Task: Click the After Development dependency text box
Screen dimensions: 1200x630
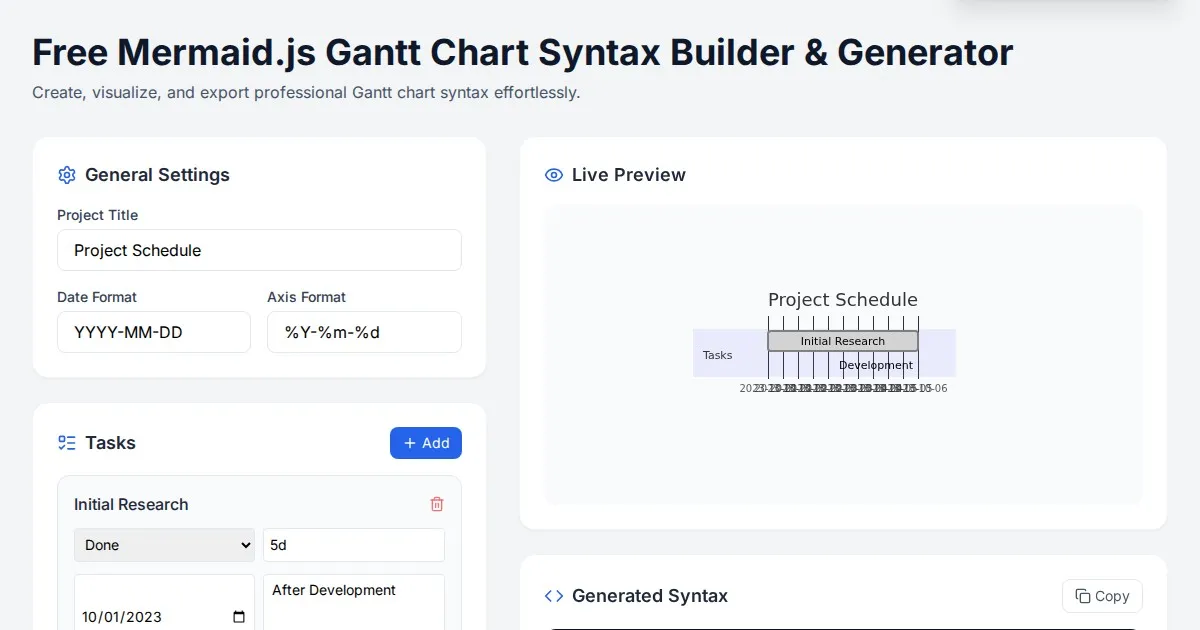Action: tap(354, 600)
